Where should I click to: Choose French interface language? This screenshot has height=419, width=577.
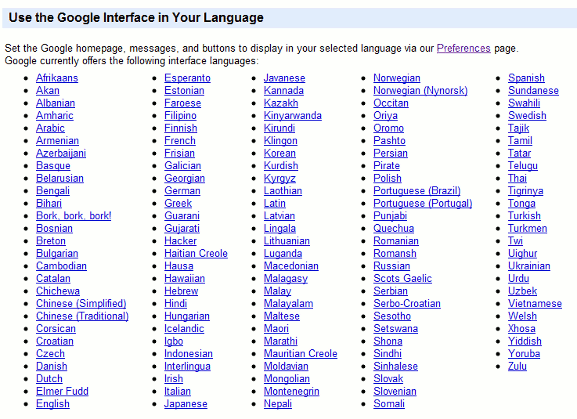click(180, 141)
